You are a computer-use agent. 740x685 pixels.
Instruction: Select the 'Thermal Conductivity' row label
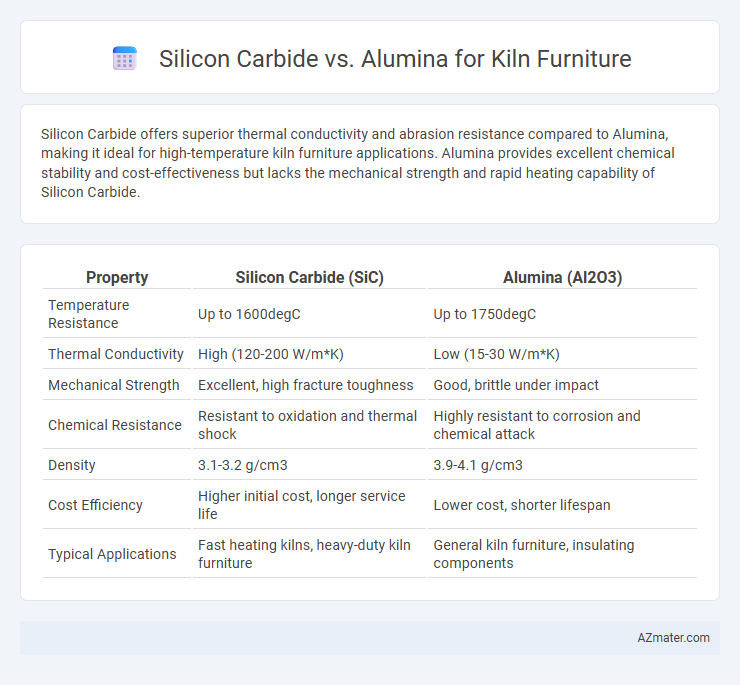116,354
